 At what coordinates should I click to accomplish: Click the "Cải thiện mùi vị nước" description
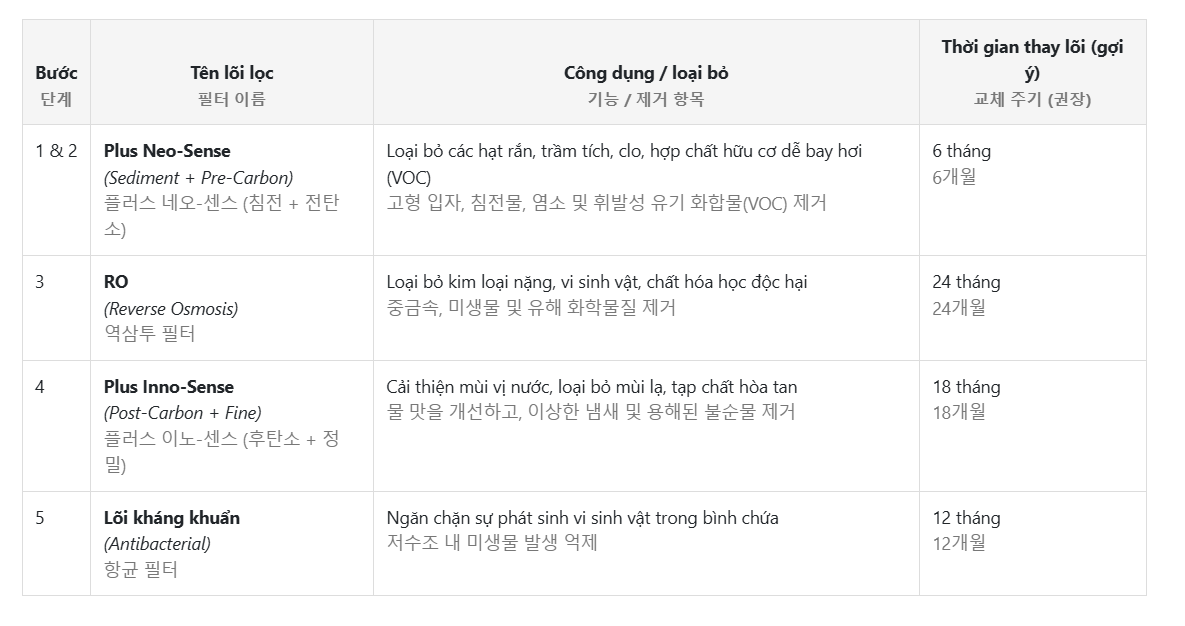click(x=592, y=387)
